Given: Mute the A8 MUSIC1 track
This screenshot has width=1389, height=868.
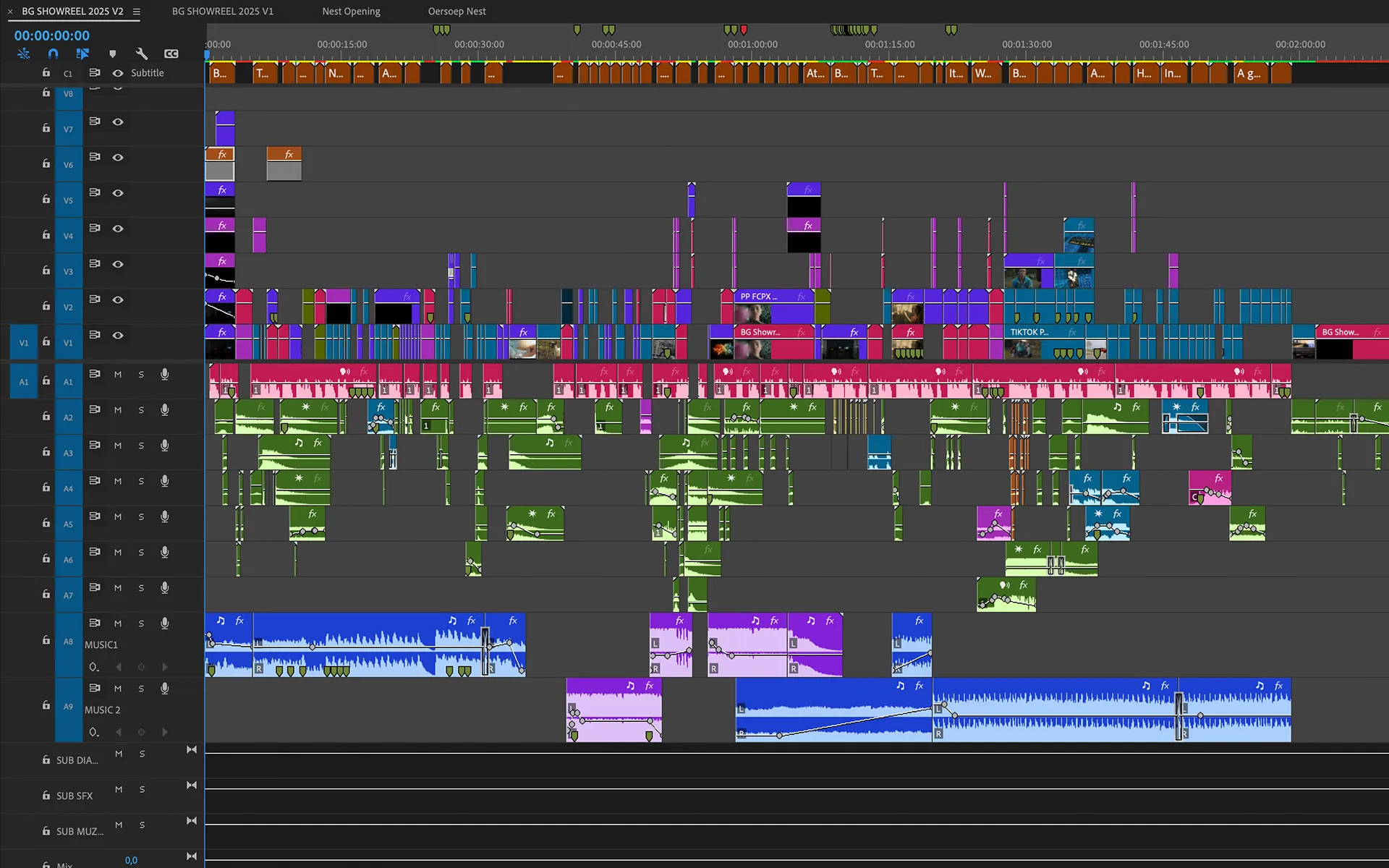Looking at the screenshot, I should tap(118, 624).
